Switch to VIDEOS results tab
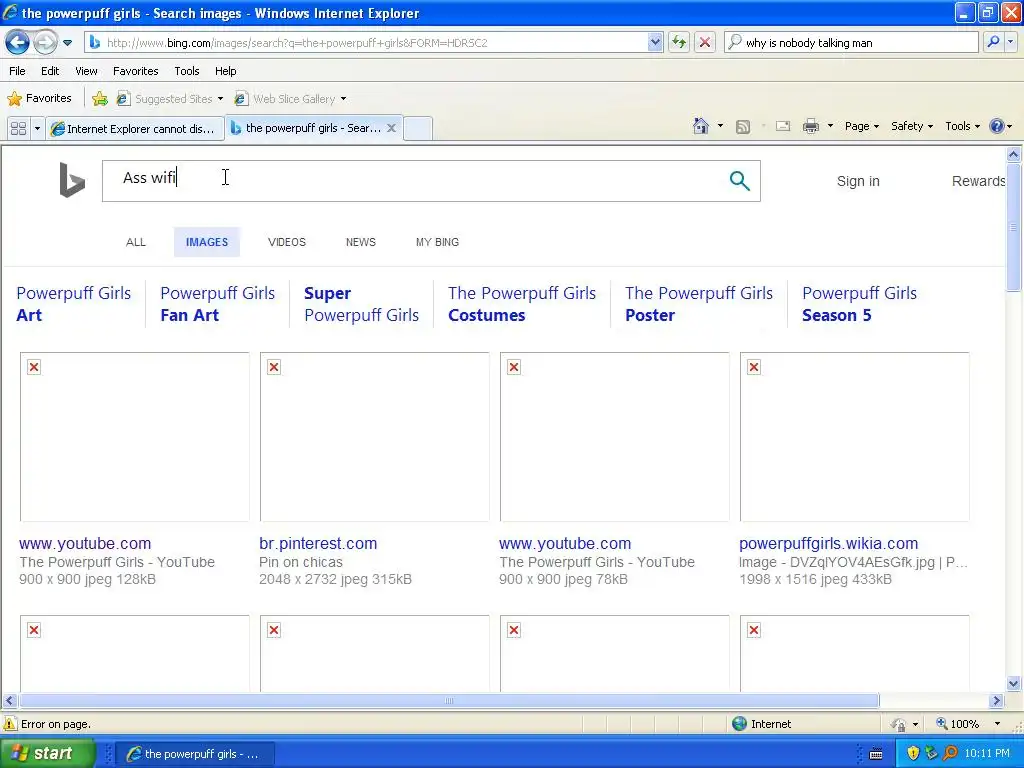1024x768 pixels. coord(287,242)
